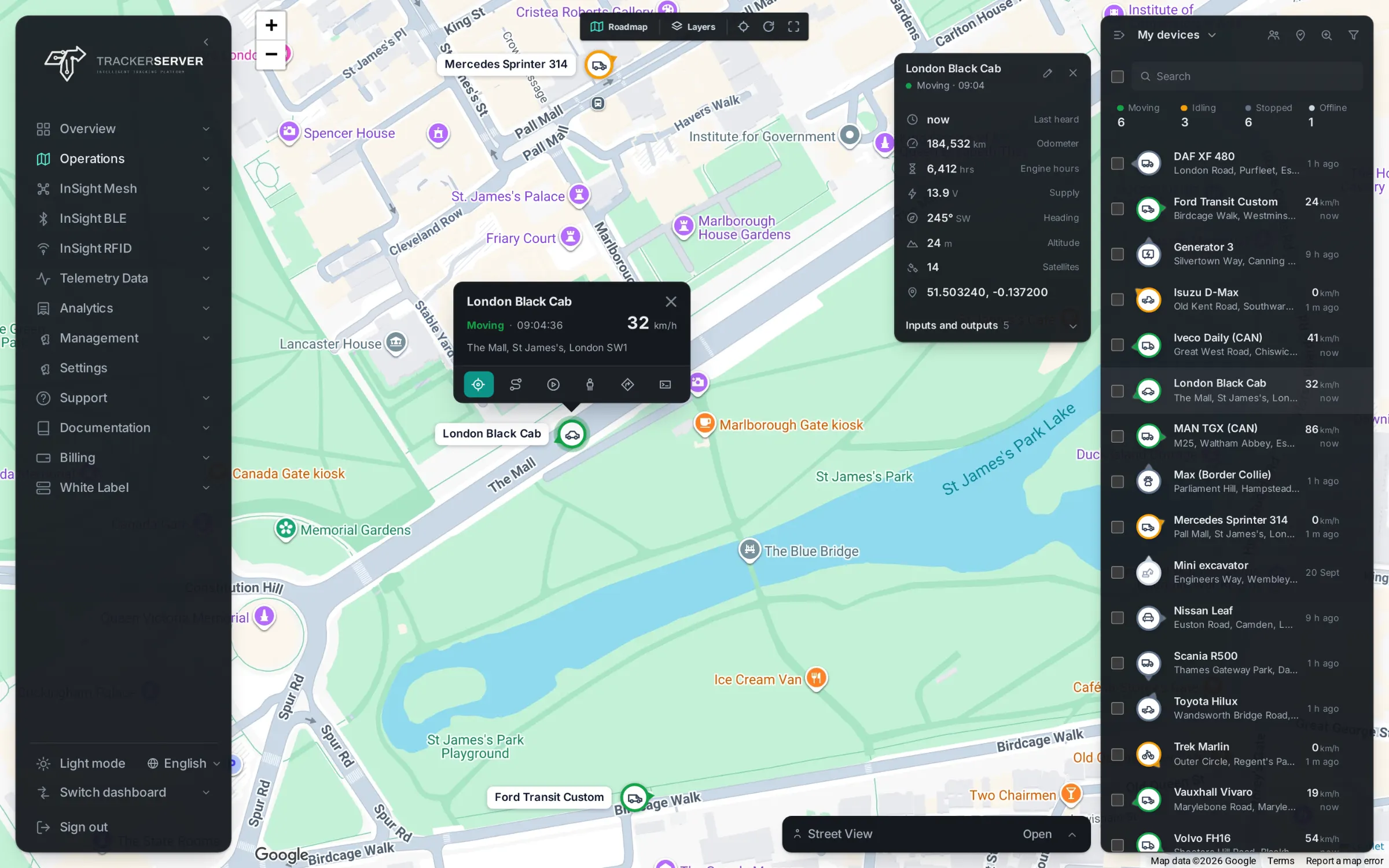The height and width of the screenshot is (868, 1389).
Task: Expand the Overview menu section
Action: click(x=123, y=128)
